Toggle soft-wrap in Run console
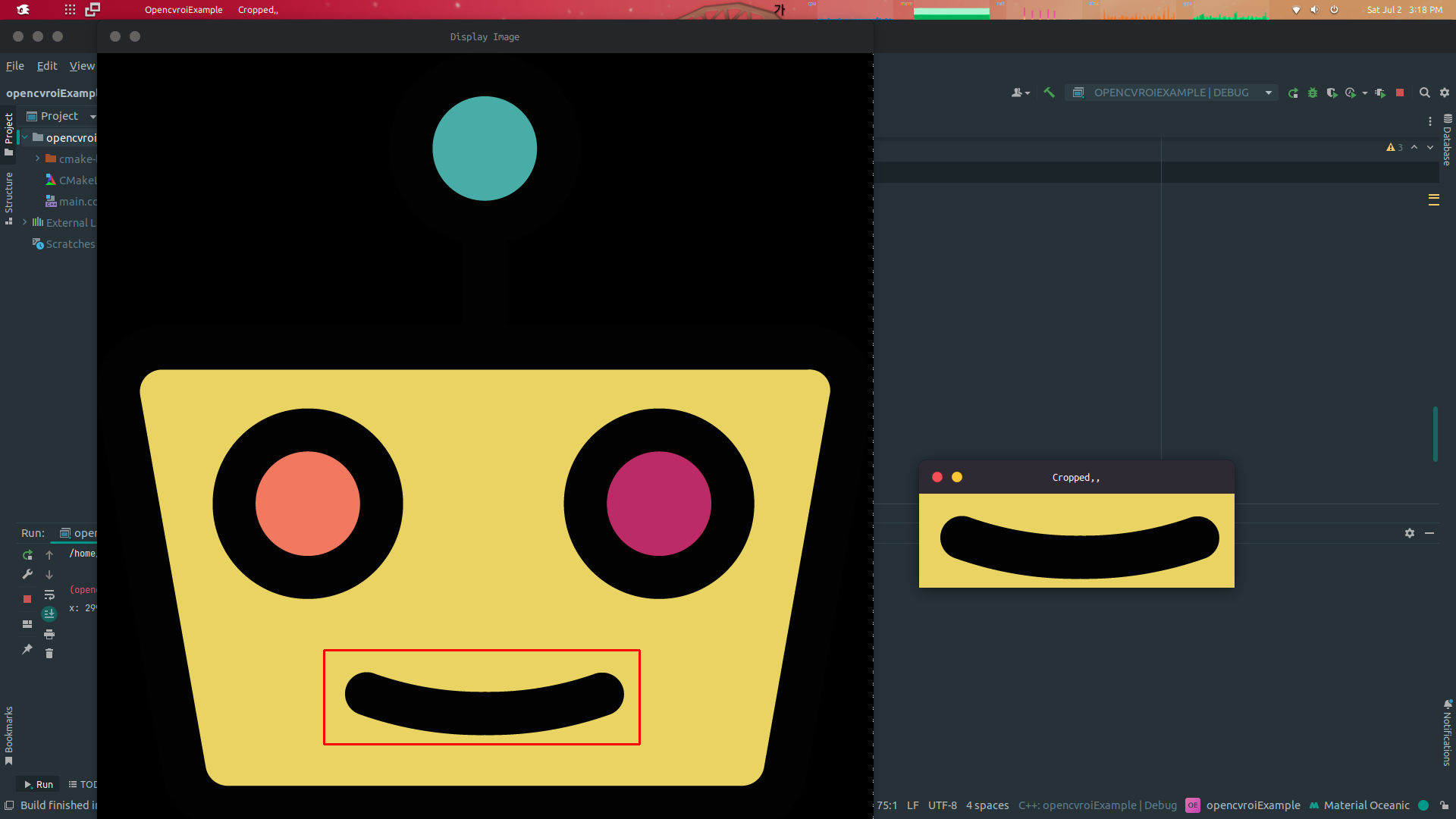The height and width of the screenshot is (819, 1456). [49, 595]
